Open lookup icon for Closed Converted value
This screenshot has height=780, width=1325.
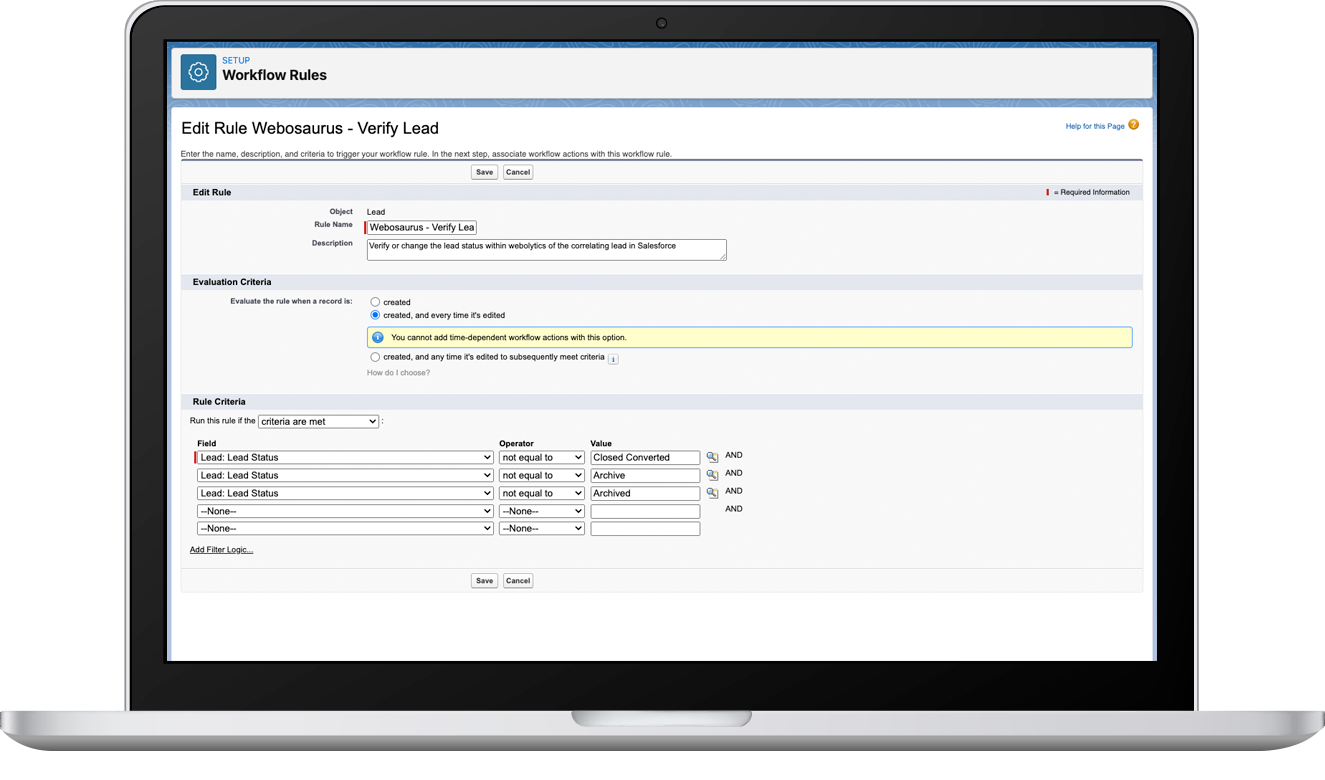tap(712, 457)
